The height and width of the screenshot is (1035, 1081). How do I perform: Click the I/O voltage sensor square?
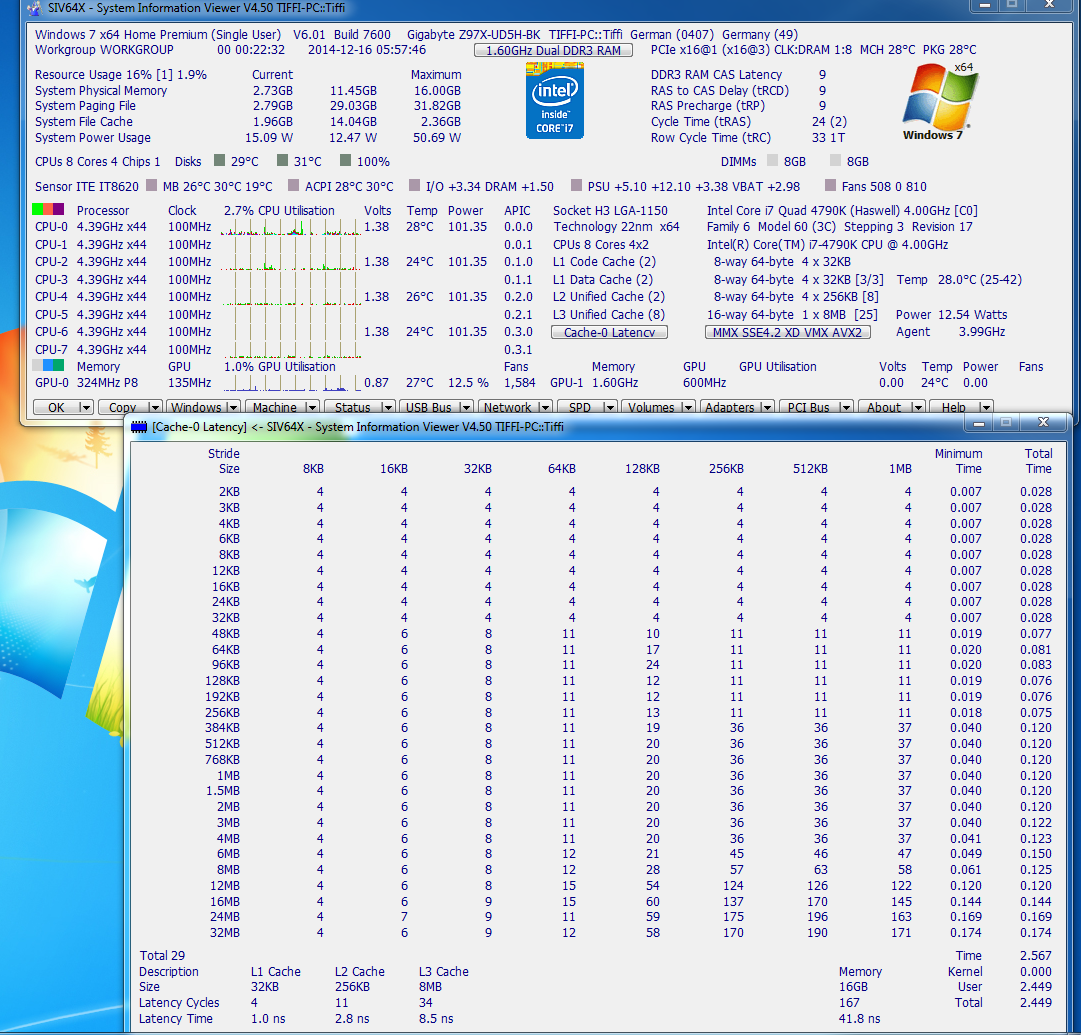click(414, 185)
